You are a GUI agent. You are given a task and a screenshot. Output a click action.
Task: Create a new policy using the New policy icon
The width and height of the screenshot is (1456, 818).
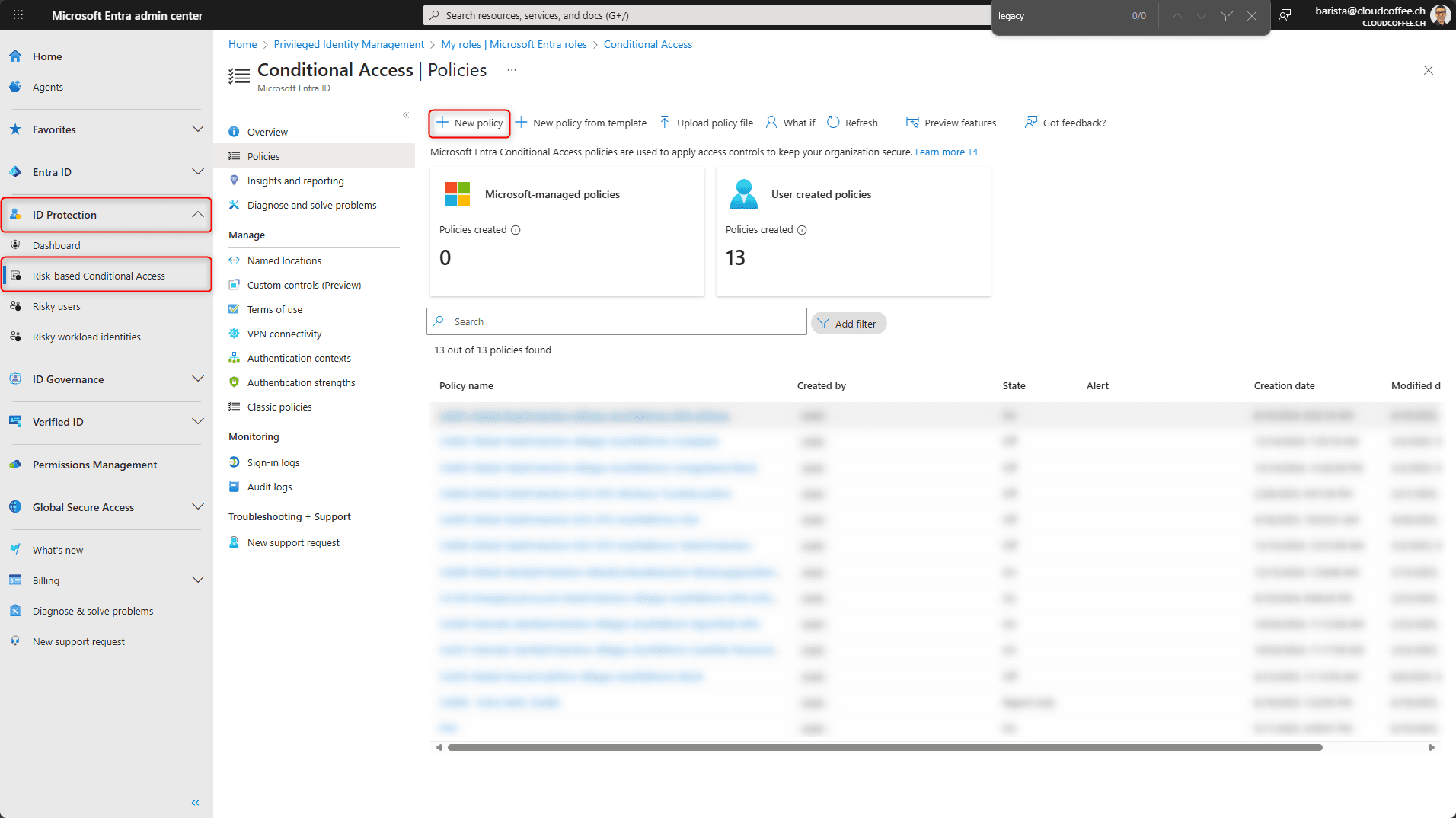(x=469, y=123)
